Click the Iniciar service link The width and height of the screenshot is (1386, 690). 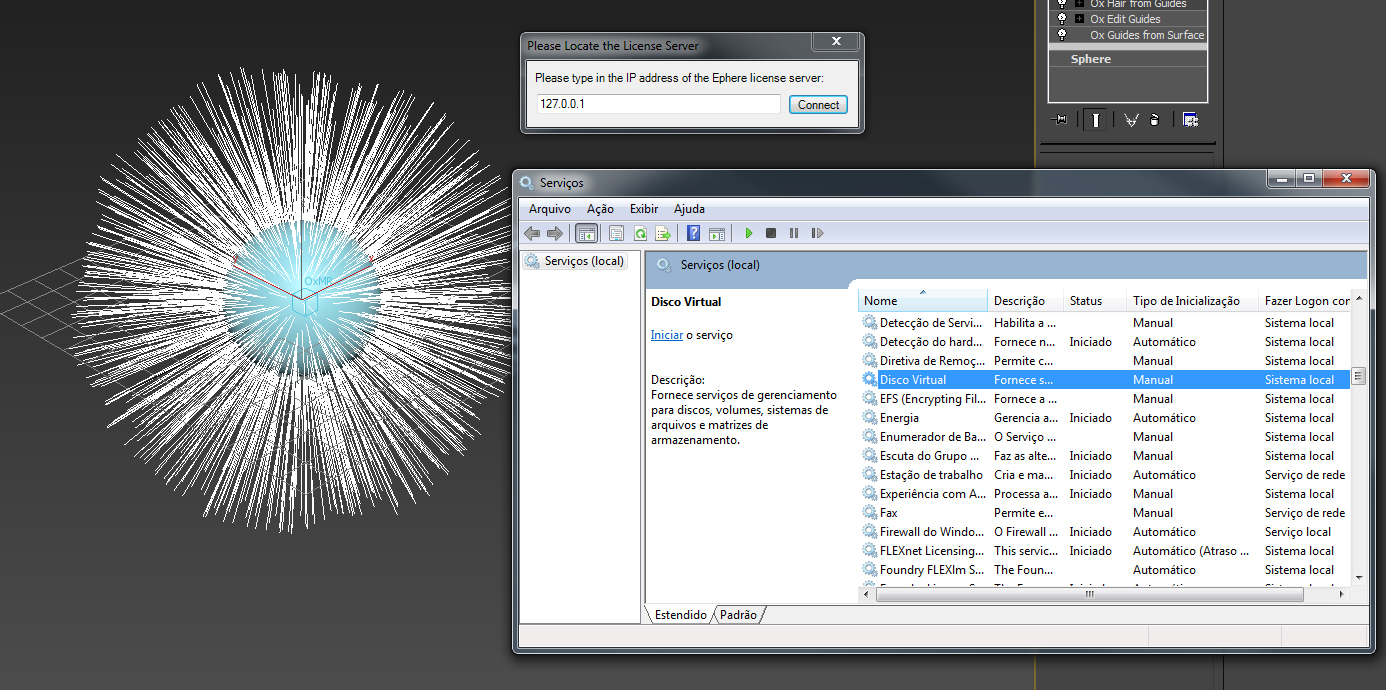666,335
